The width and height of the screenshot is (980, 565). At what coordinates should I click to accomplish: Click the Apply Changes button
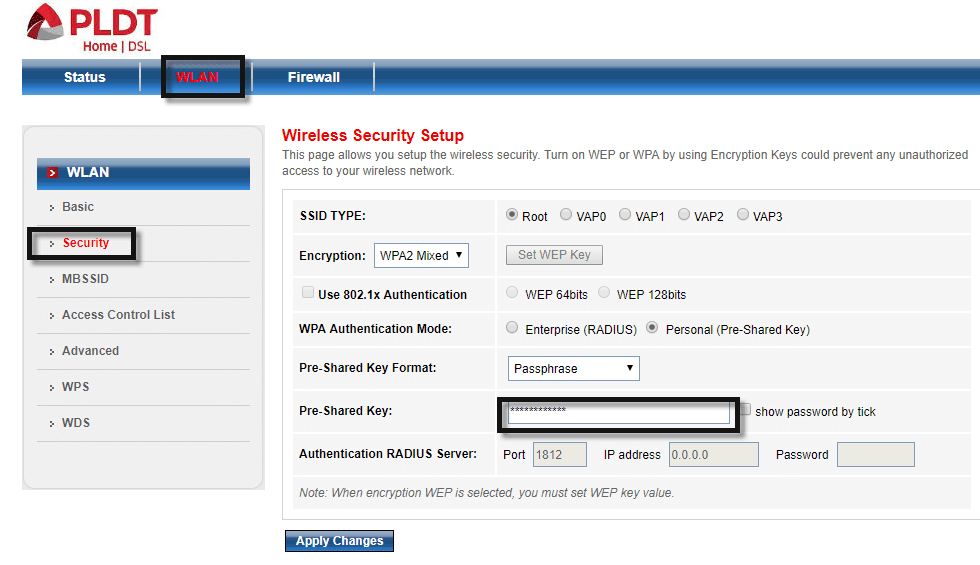339,541
